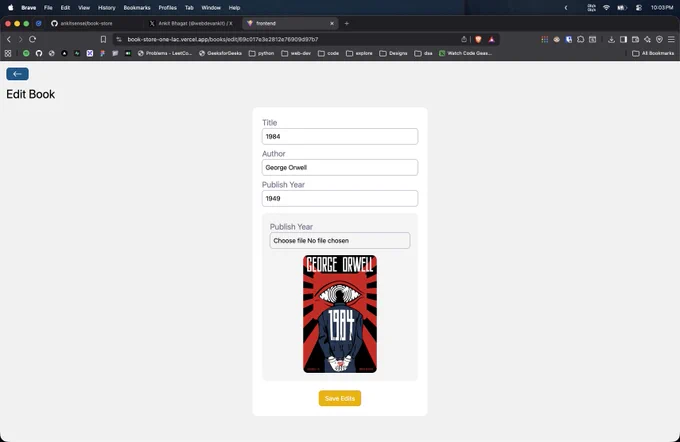680x442 pixels.
Task: Click the share icon in the address bar
Action: tap(464, 39)
